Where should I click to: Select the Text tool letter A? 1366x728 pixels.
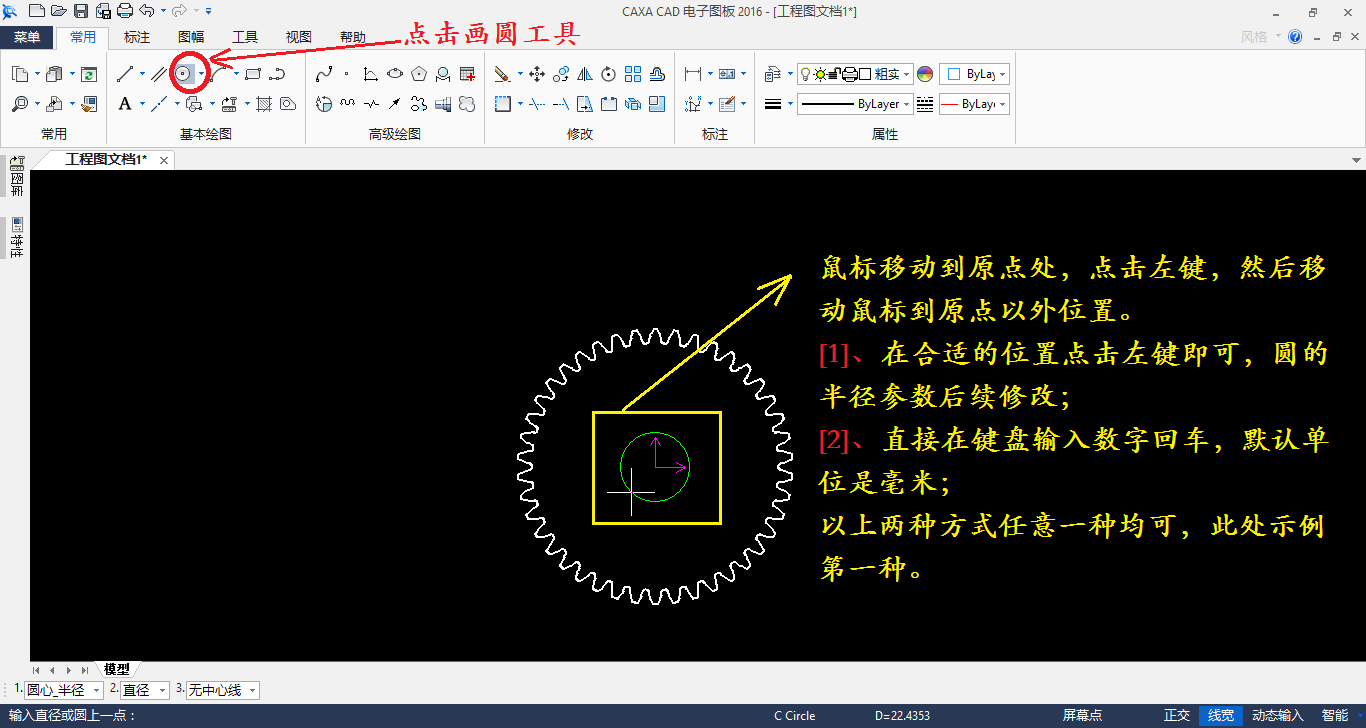click(125, 104)
